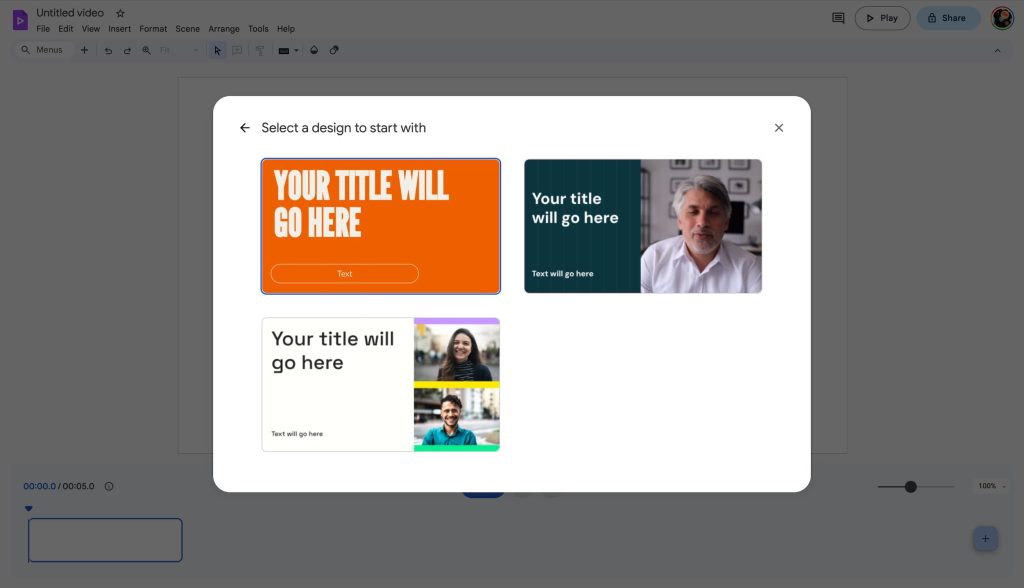The height and width of the screenshot is (588, 1024).
Task: Click the Redo arrow in toolbar
Action: click(x=127, y=50)
